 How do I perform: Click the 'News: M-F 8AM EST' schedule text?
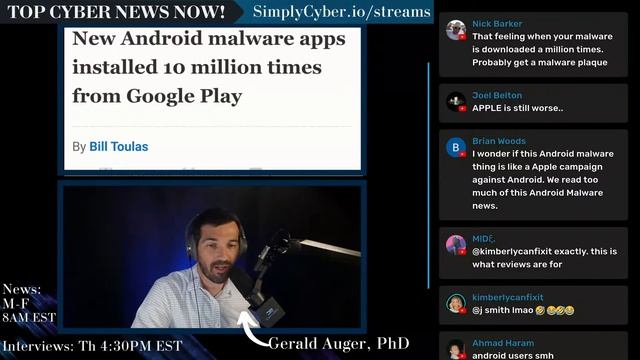pyautogui.click(x=29, y=303)
